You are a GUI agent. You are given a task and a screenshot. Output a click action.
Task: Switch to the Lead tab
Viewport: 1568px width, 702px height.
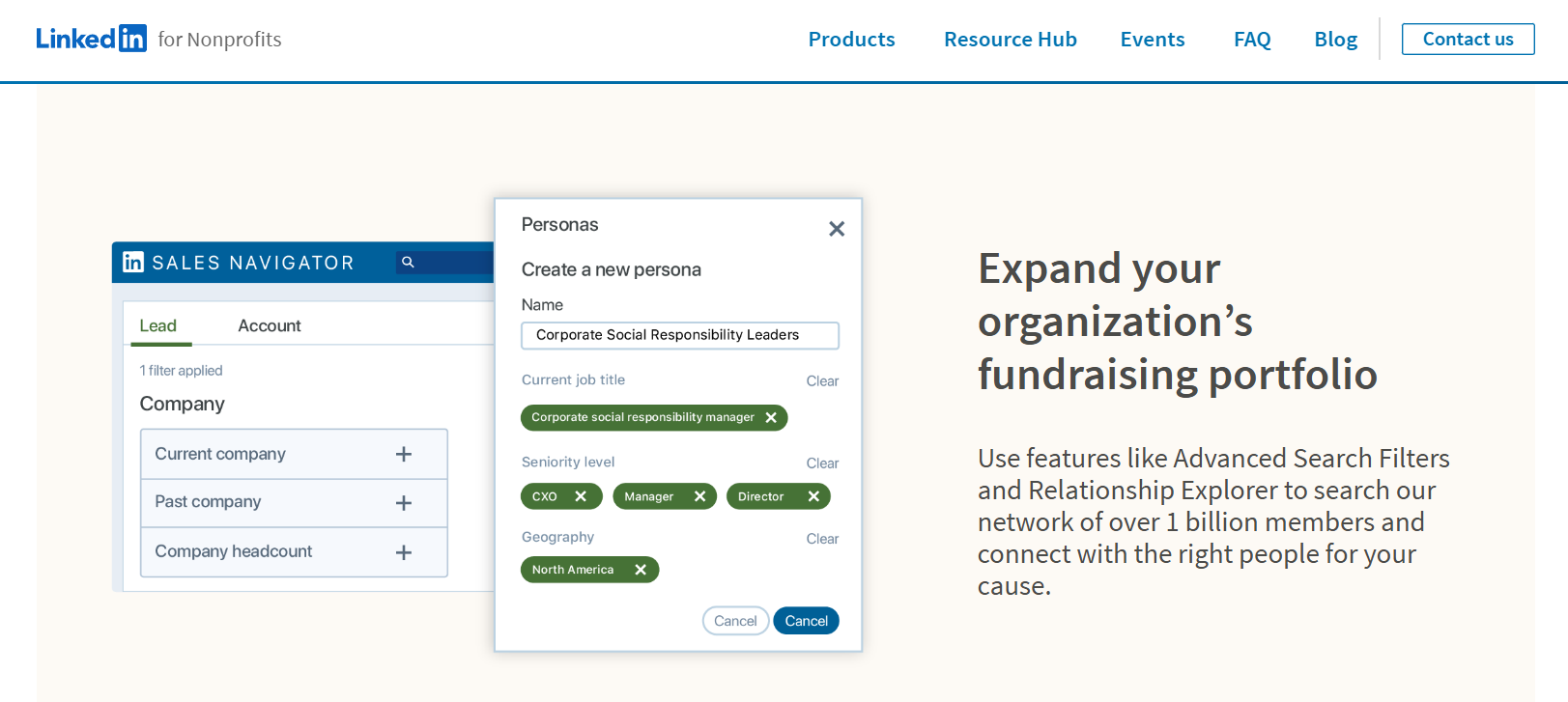pyautogui.click(x=157, y=325)
